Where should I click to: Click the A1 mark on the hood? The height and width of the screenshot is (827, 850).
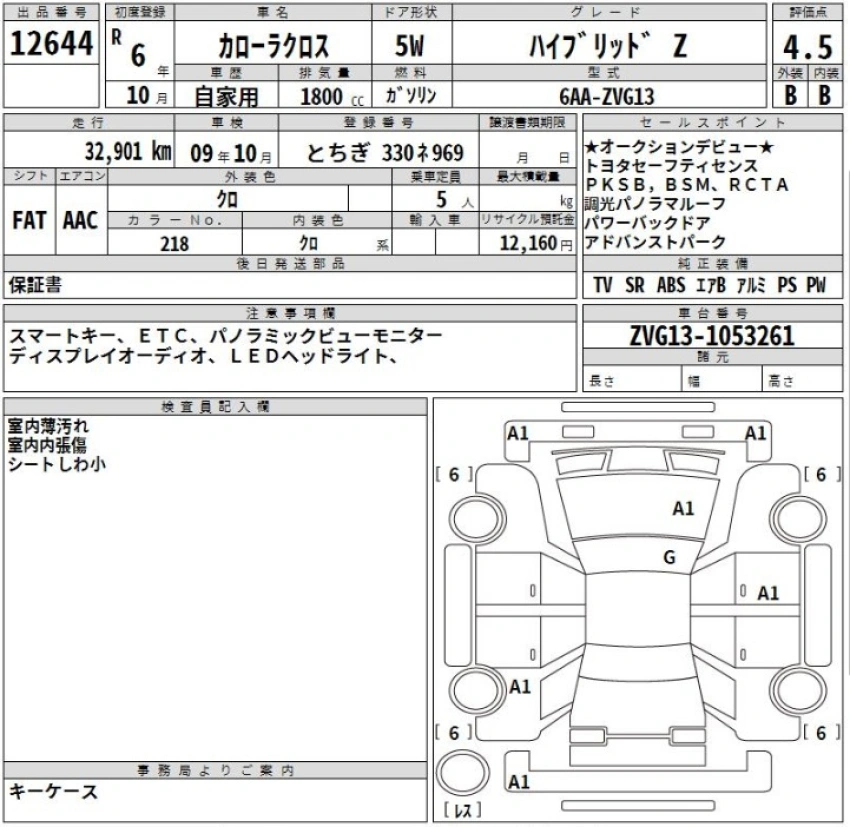(683, 508)
